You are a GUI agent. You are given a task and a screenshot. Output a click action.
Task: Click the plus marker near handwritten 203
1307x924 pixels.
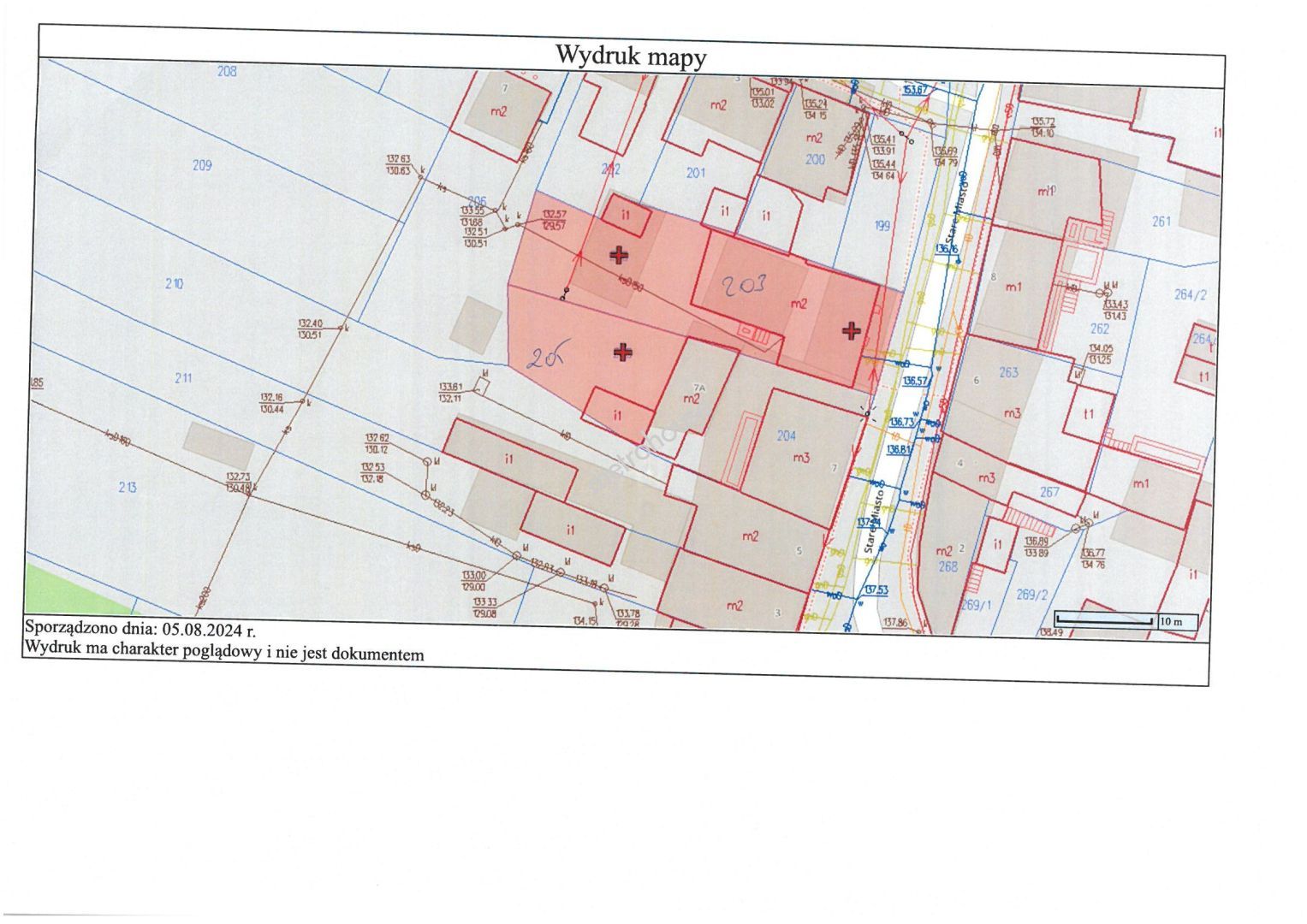tap(850, 330)
